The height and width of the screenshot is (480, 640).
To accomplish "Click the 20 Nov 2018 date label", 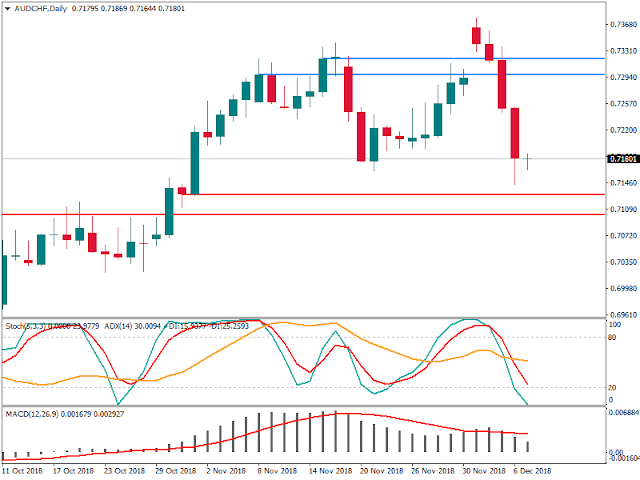I will (x=382, y=471).
